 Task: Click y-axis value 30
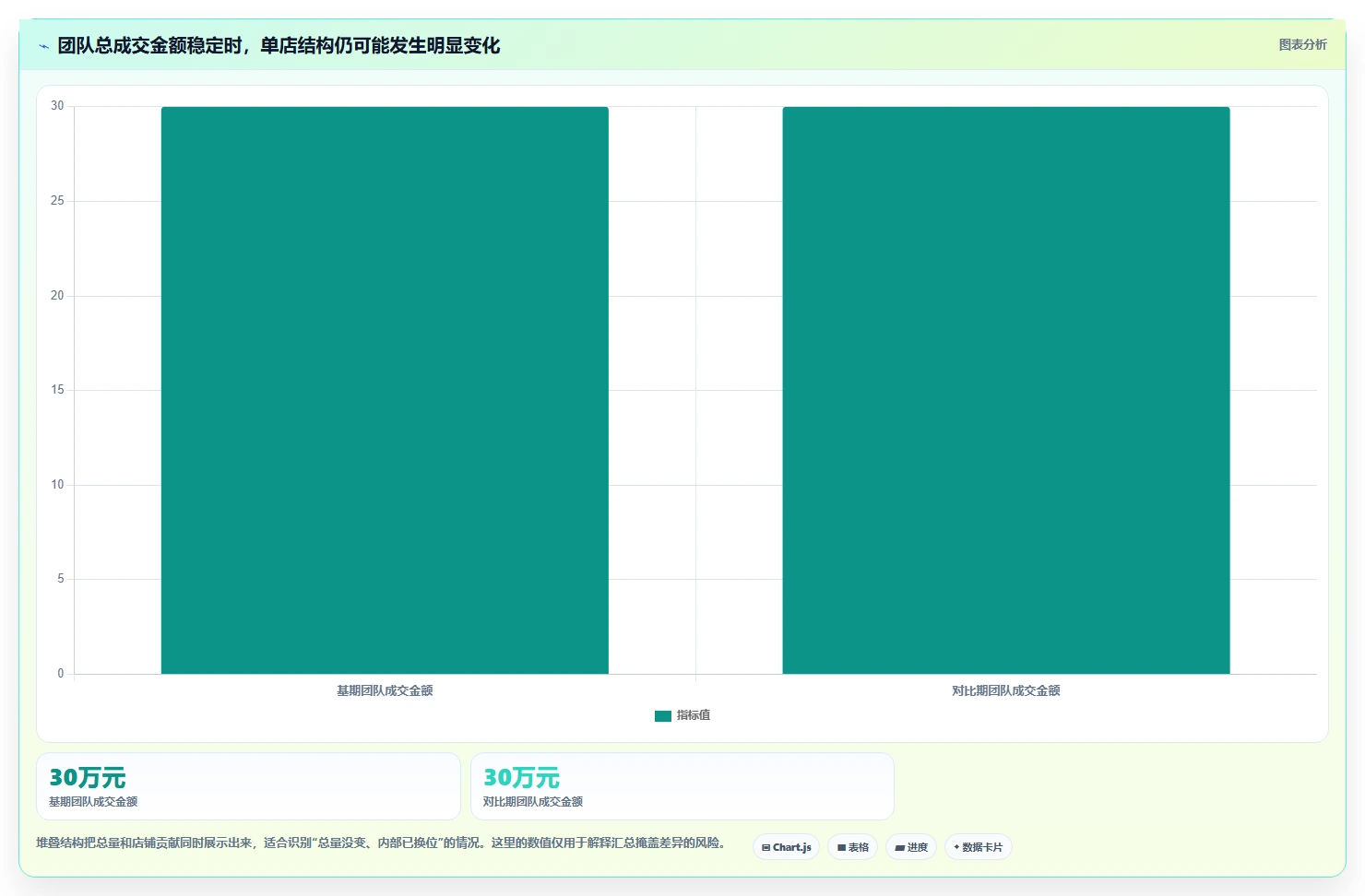(x=57, y=106)
